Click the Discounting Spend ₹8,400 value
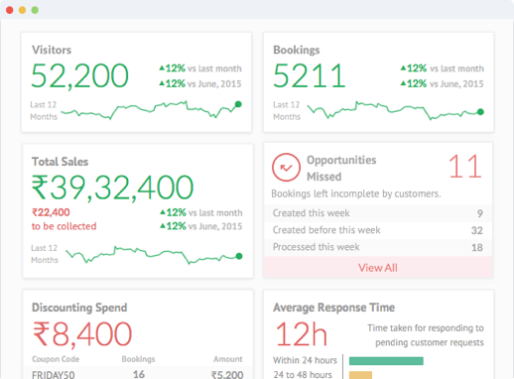This screenshot has width=514, height=379. [82, 334]
